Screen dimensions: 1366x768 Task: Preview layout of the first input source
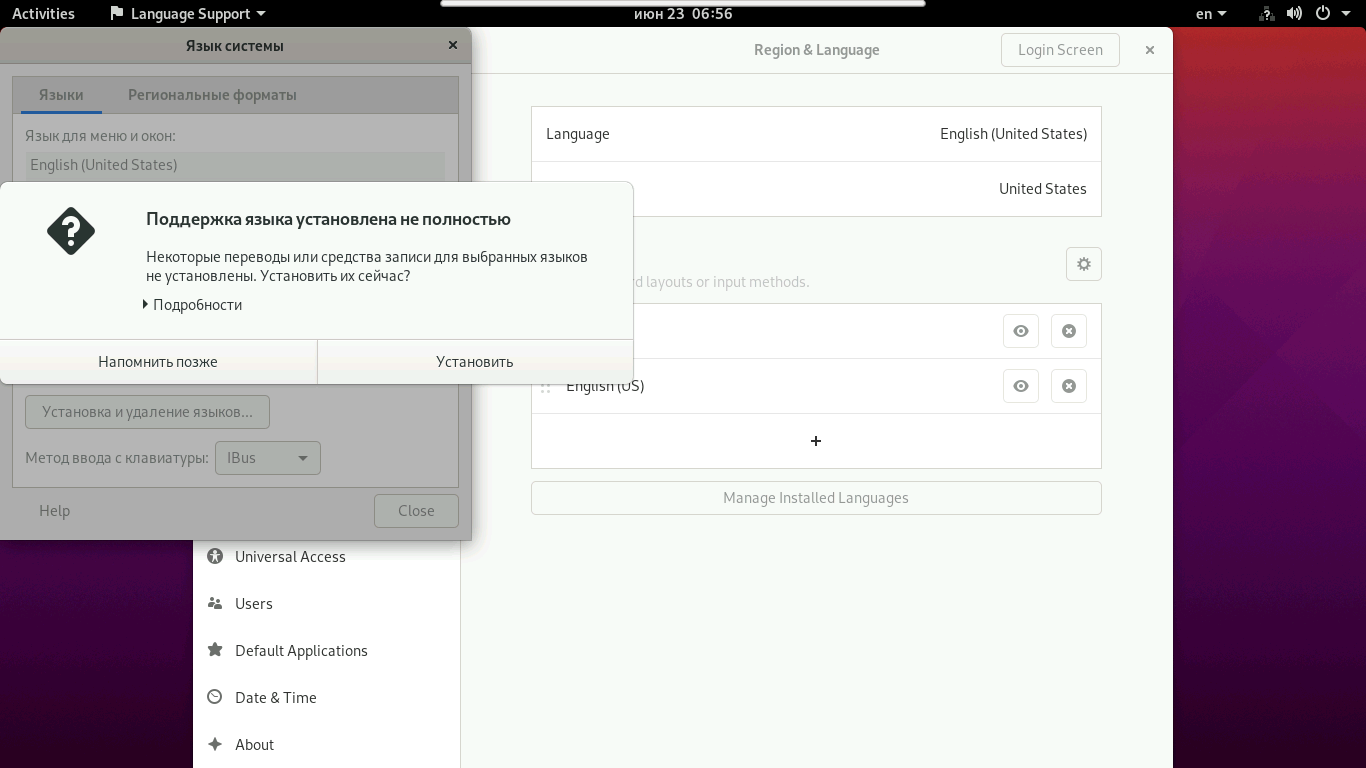coord(1021,331)
